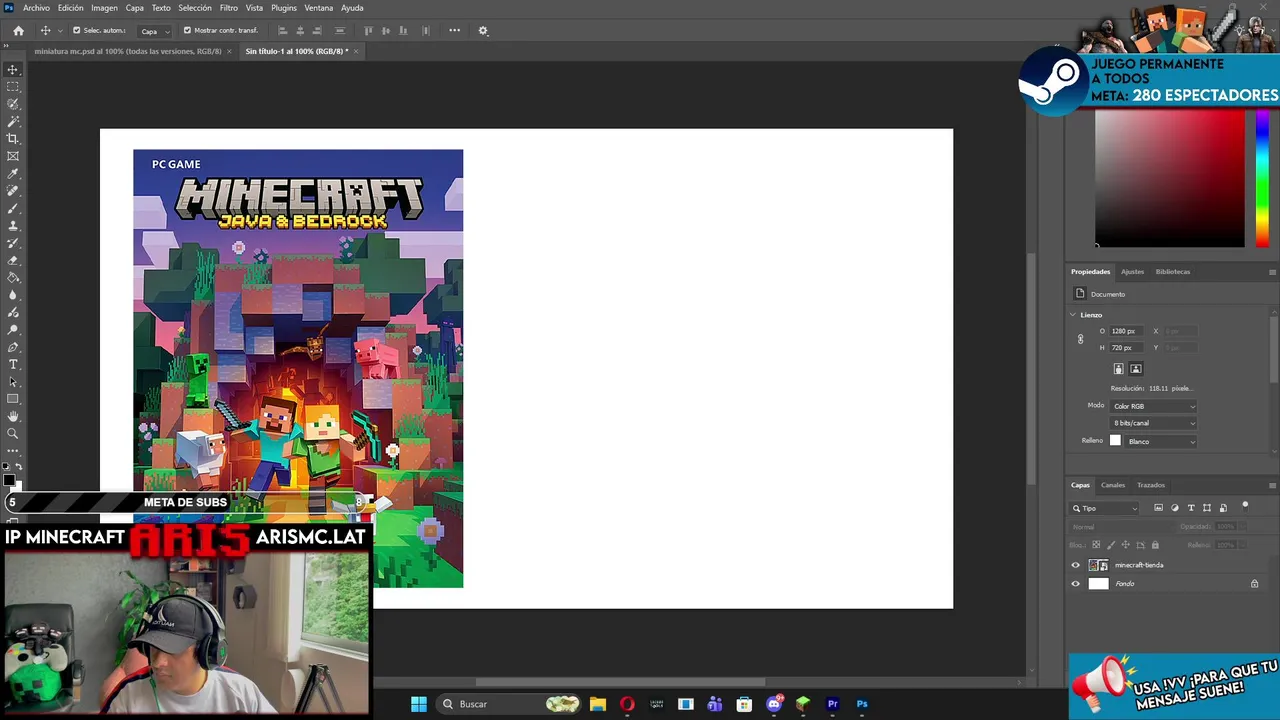Select the Rectangular Marquee tool
The height and width of the screenshot is (720, 1280).
[x=13, y=87]
